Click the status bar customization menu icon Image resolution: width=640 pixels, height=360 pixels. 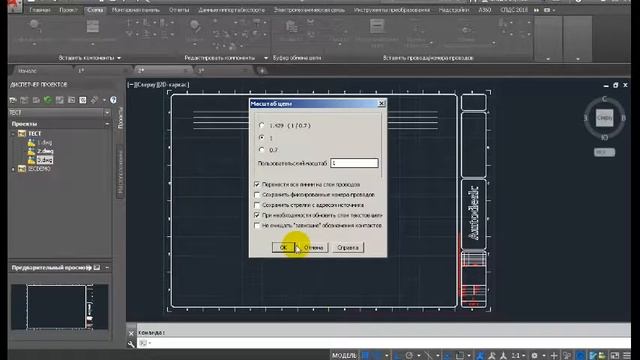[x=627, y=356]
